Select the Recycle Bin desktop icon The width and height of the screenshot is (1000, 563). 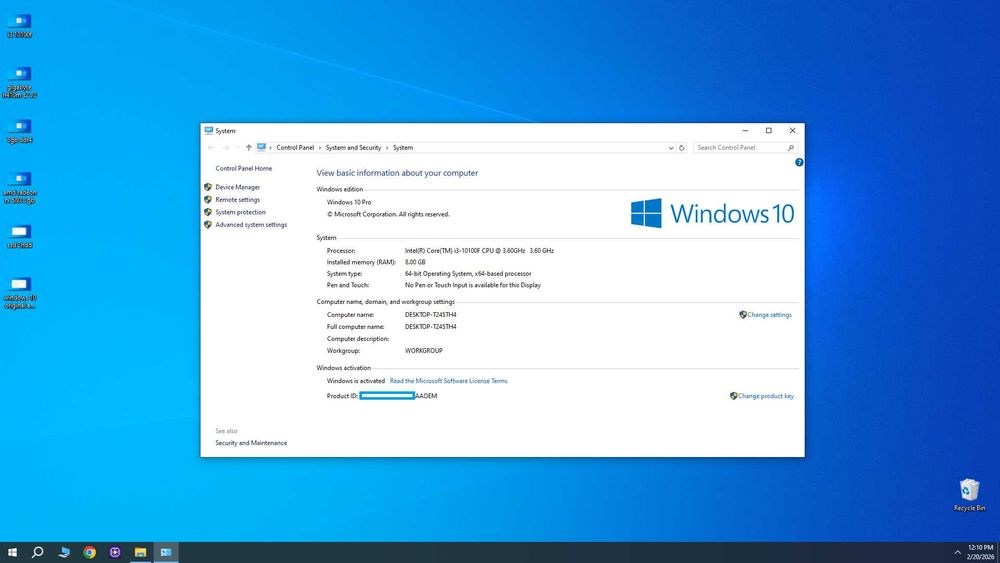tap(969, 495)
